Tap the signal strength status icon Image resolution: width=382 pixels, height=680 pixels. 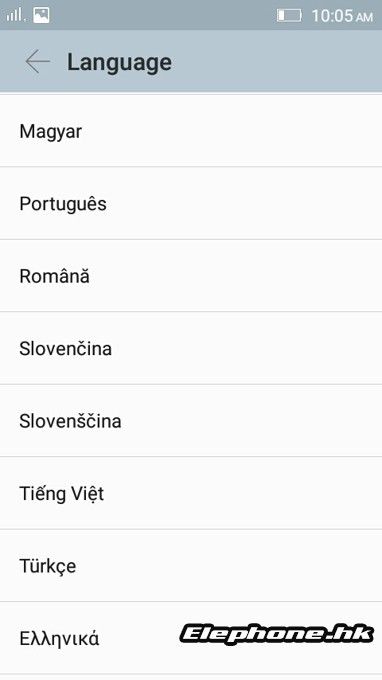(x=14, y=15)
